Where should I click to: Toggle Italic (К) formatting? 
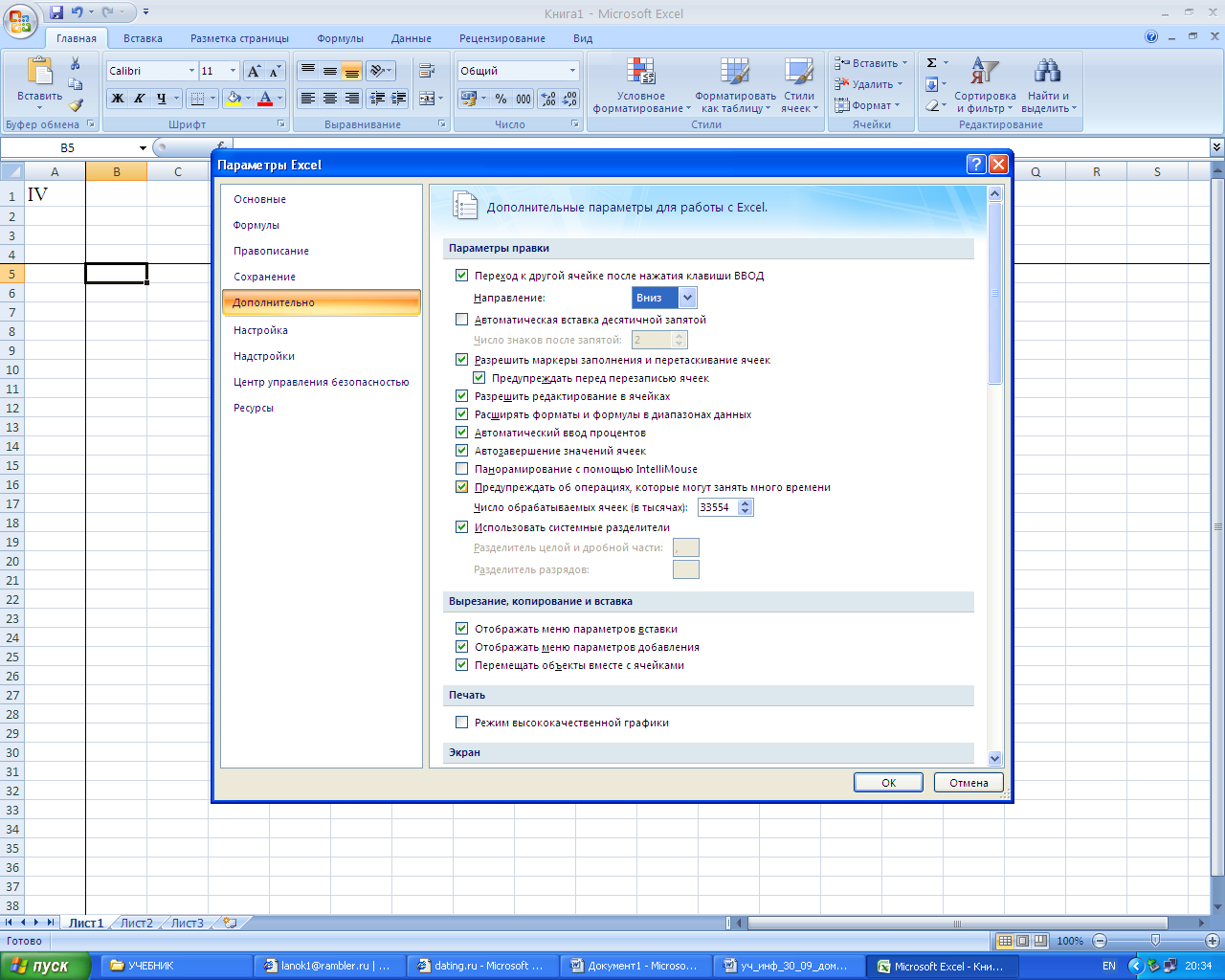(140, 98)
